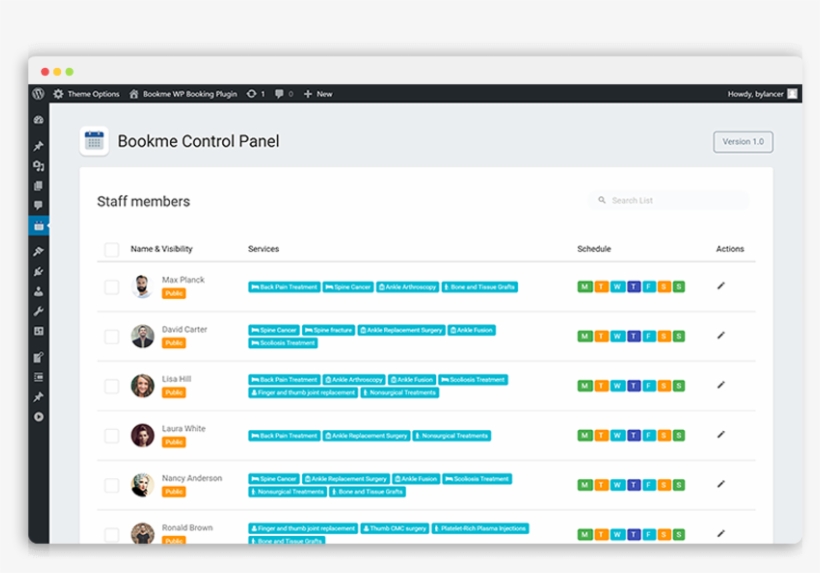
Task: Click blue W Wednesday swatch for Lisa Hill
Action: pos(618,386)
